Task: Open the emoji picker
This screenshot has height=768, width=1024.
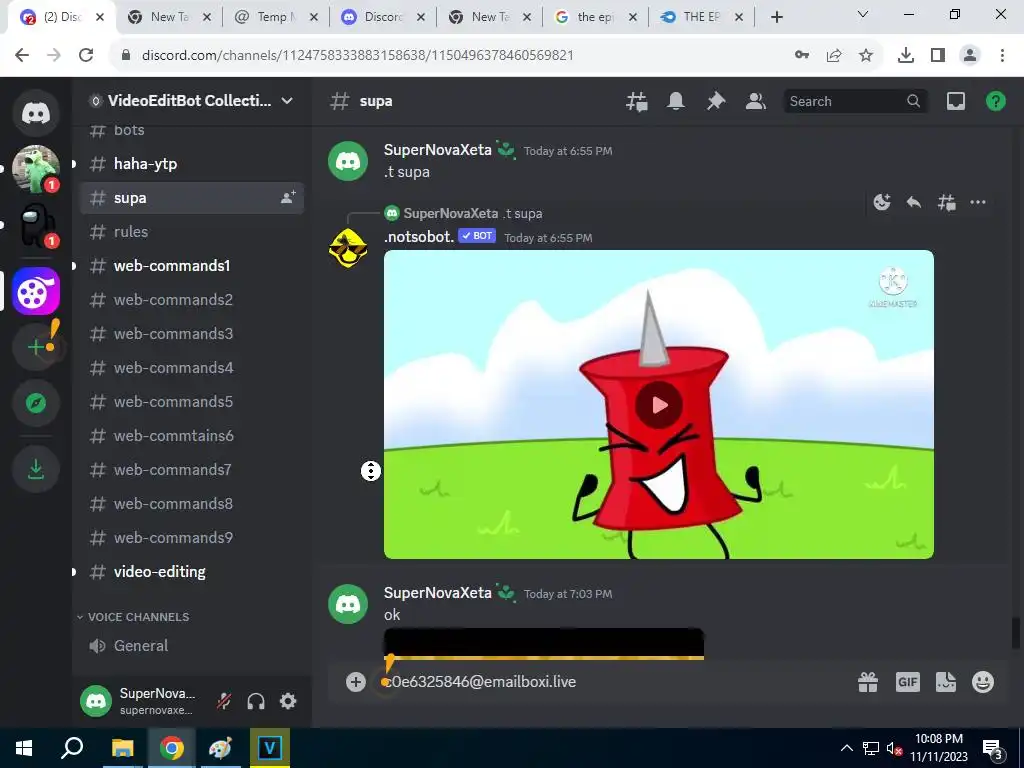Action: coord(983,682)
